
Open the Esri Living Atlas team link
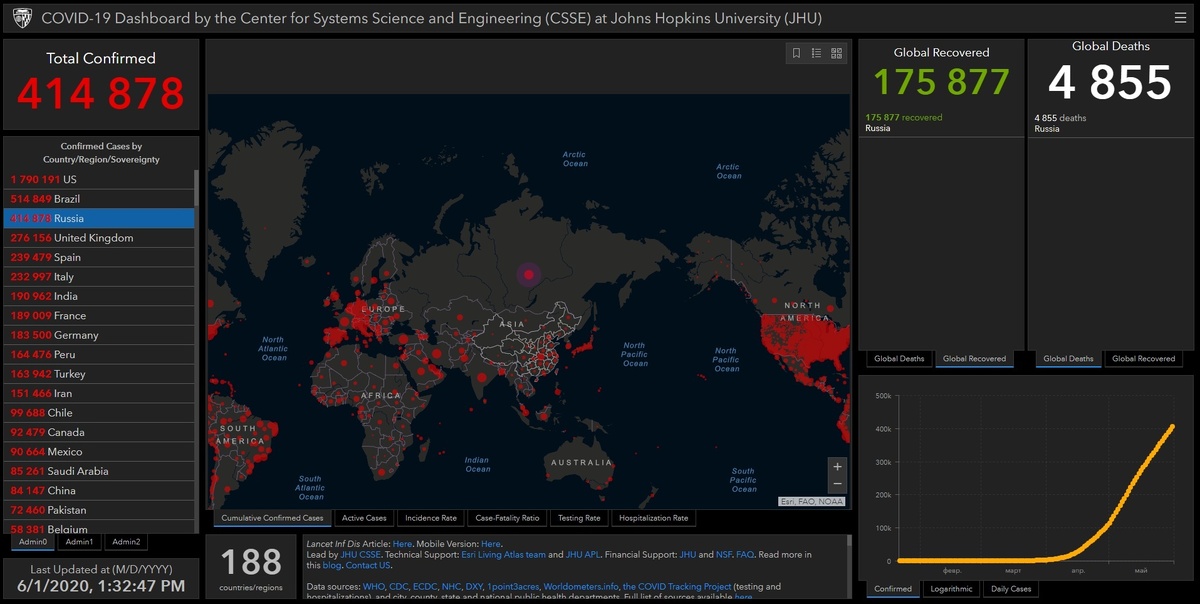pos(502,555)
